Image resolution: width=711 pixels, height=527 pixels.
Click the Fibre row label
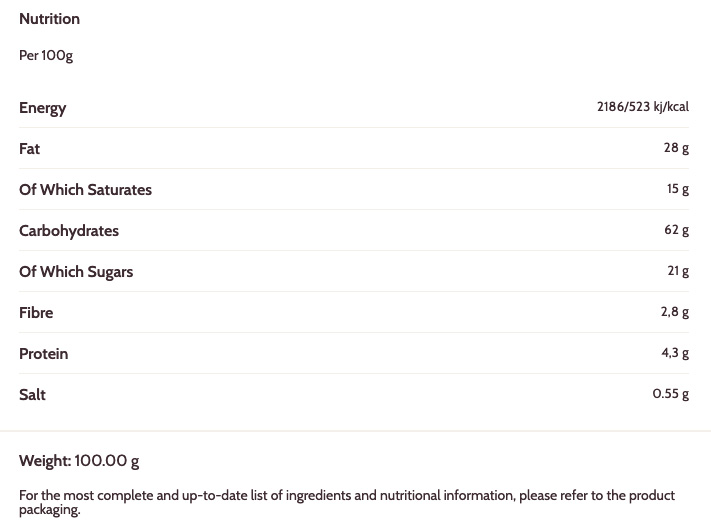point(36,313)
